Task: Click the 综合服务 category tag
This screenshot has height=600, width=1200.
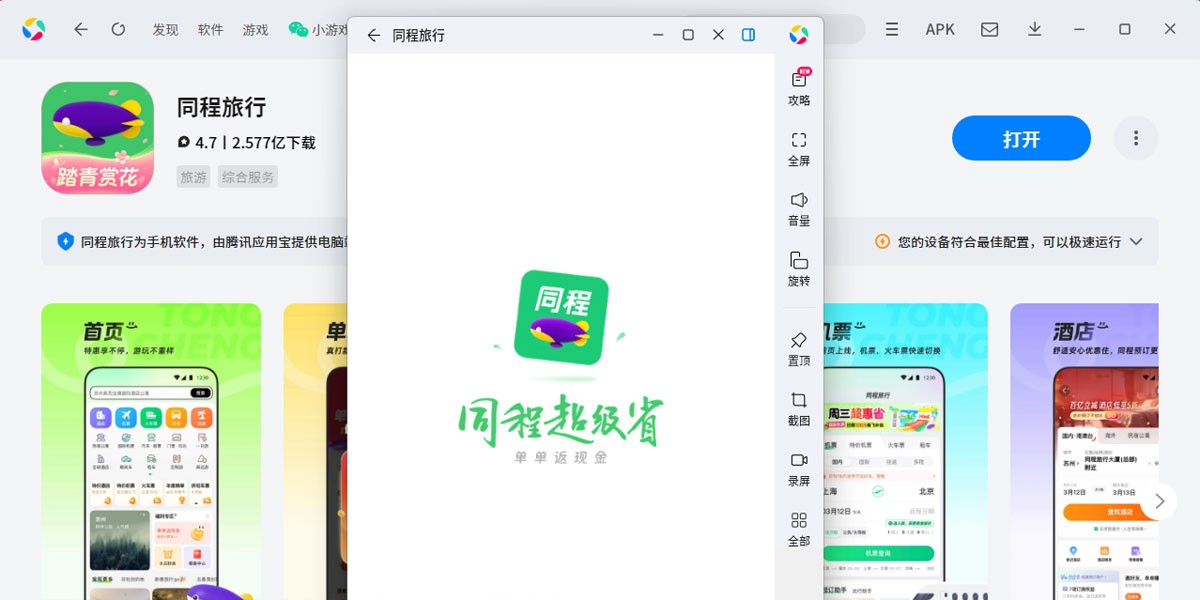Action: click(248, 177)
